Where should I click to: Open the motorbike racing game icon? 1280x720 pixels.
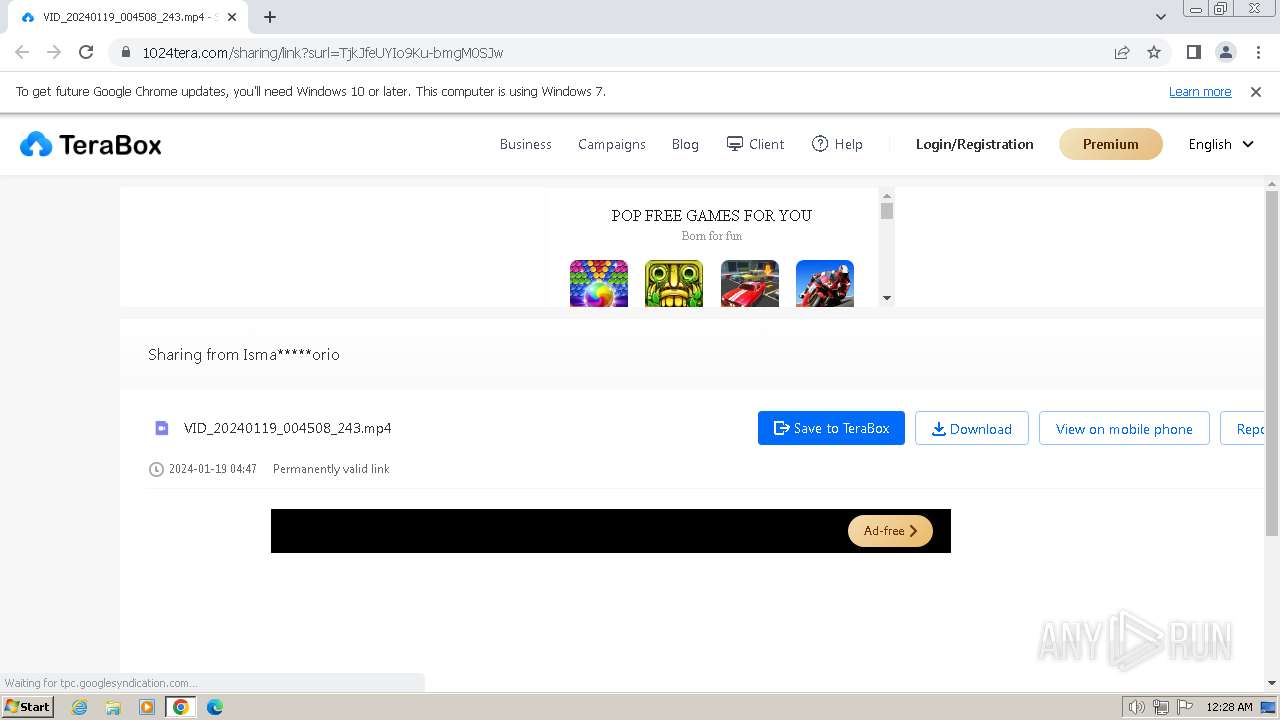[825, 284]
